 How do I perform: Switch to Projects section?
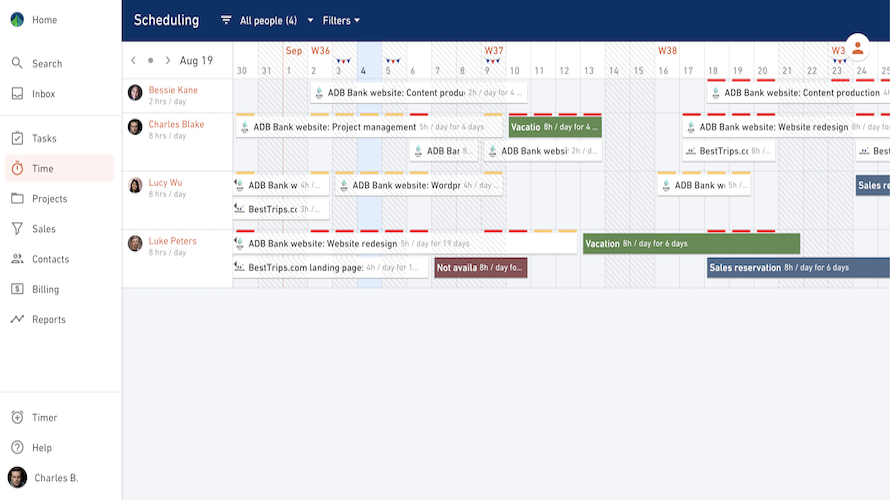pos(49,199)
